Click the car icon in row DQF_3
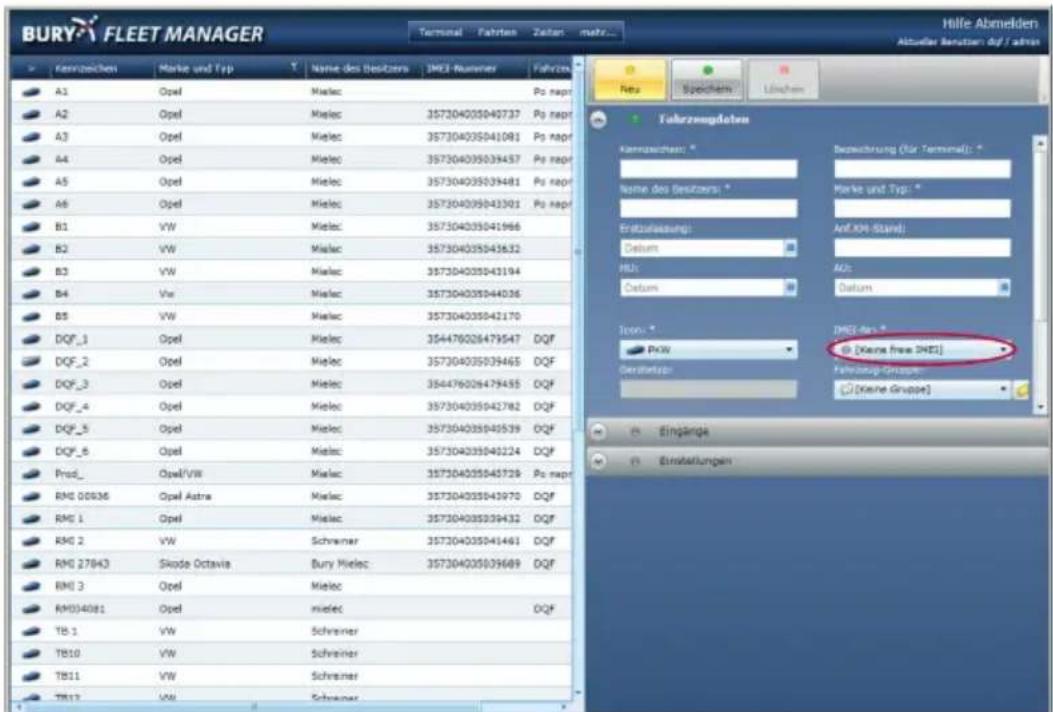The height and width of the screenshot is (712, 1053). click(31, 384)
